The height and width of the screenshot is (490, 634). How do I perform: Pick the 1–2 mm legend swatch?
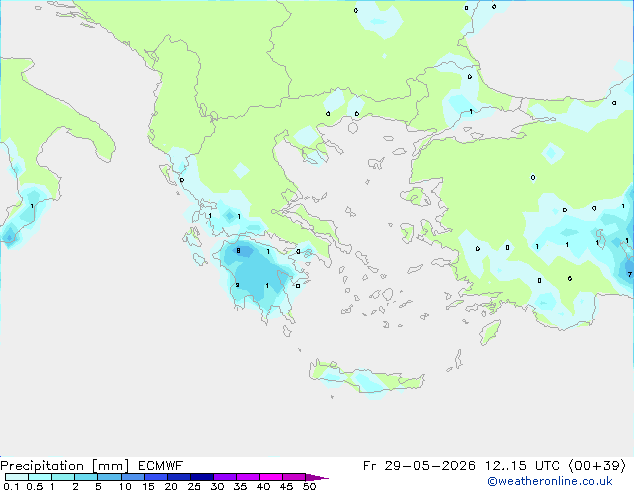click(63, 477)
